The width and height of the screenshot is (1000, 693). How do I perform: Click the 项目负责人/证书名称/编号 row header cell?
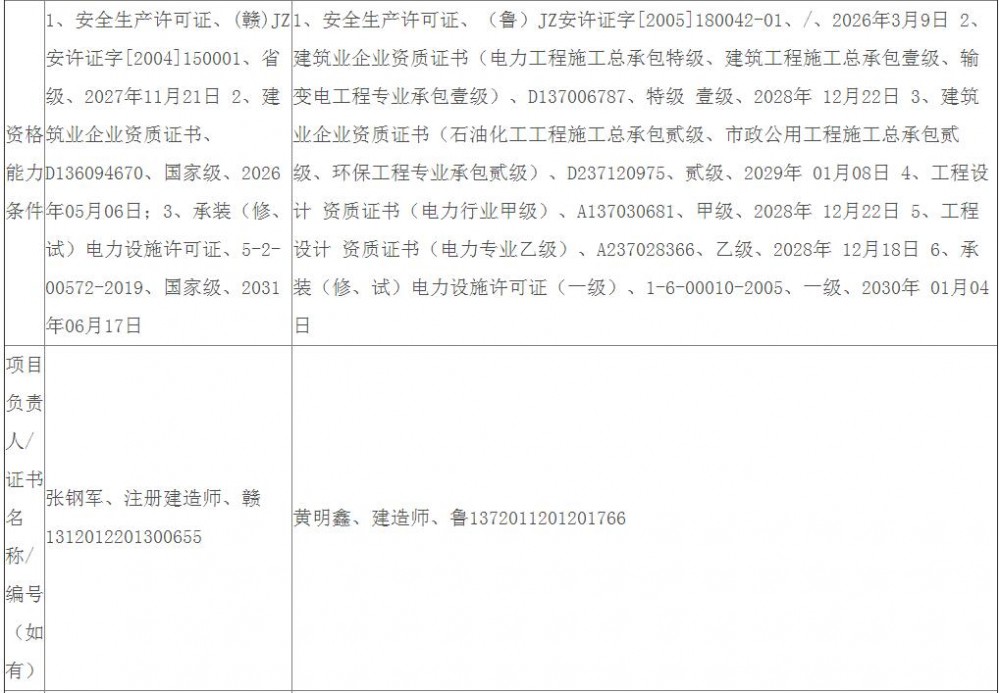(x=22, y=517)
